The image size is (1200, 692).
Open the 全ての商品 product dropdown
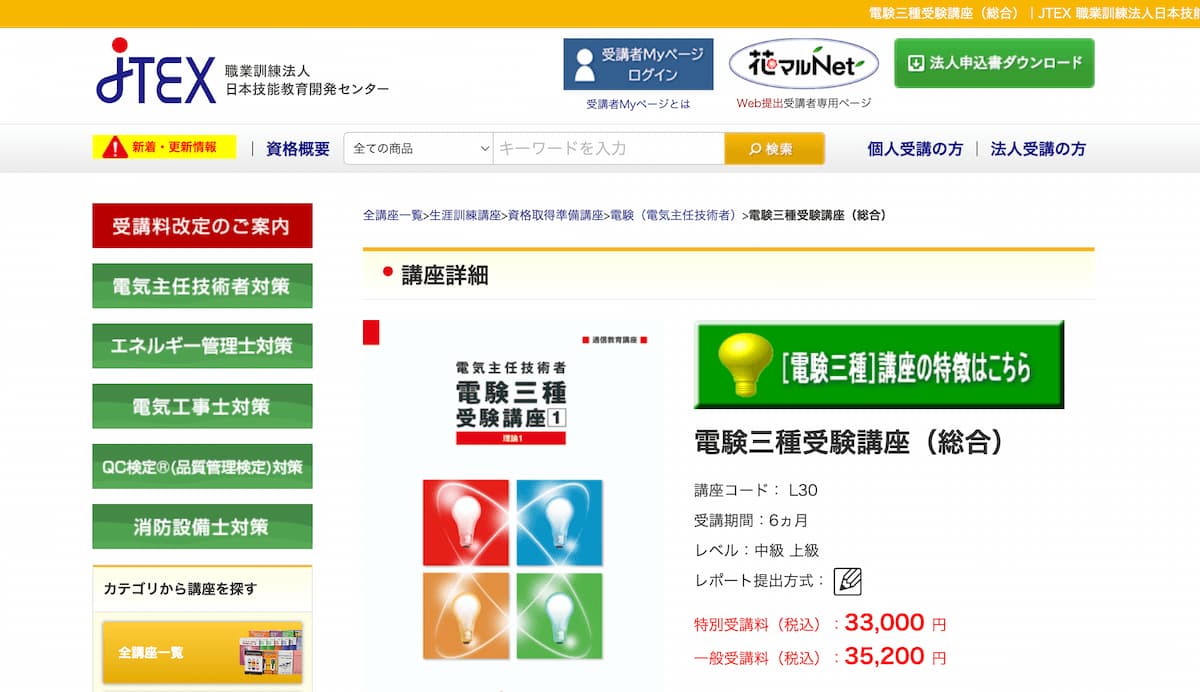click(x=417, y=147)
